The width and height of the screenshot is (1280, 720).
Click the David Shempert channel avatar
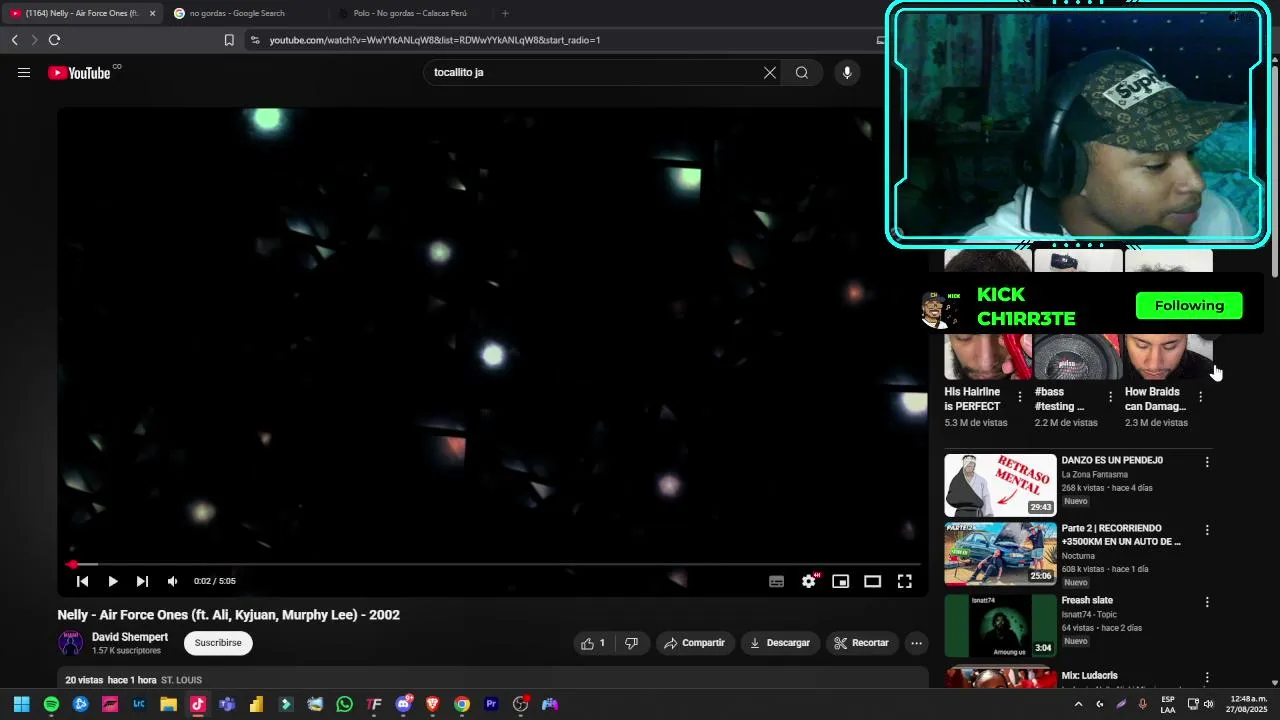[71, 643]
